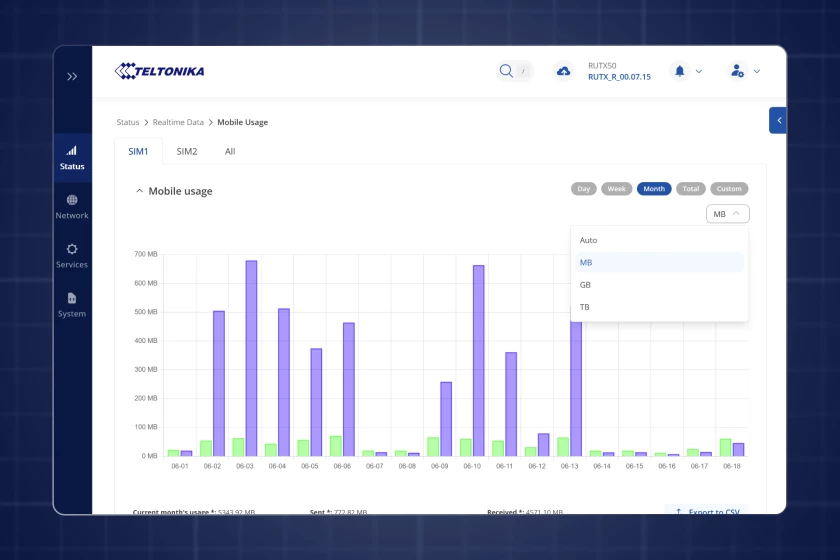
Task: Open notifications bell icon
Action: click(x=680, y=71)
